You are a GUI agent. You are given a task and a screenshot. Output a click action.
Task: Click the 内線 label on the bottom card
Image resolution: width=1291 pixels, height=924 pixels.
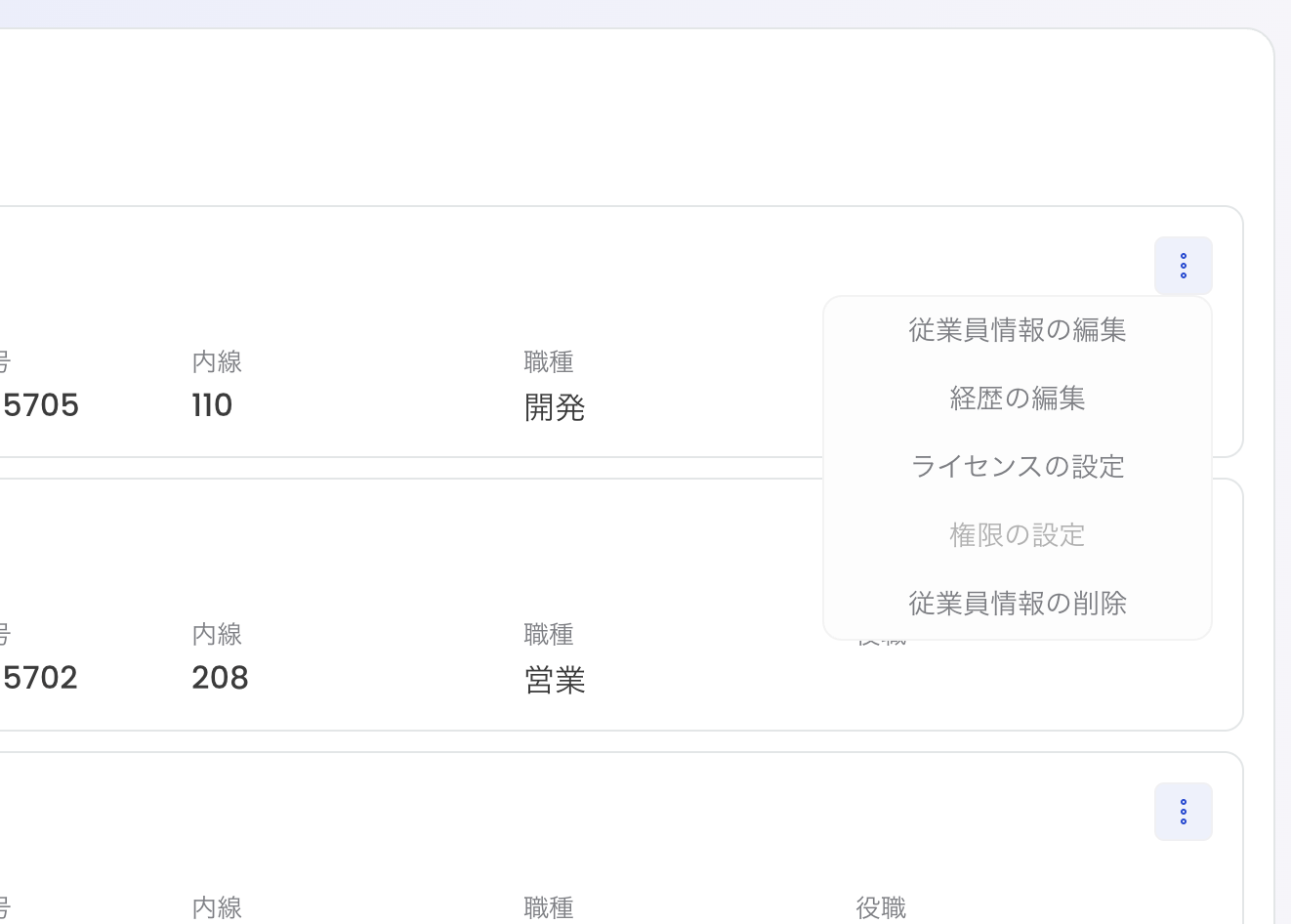click(x=217, y=907)
